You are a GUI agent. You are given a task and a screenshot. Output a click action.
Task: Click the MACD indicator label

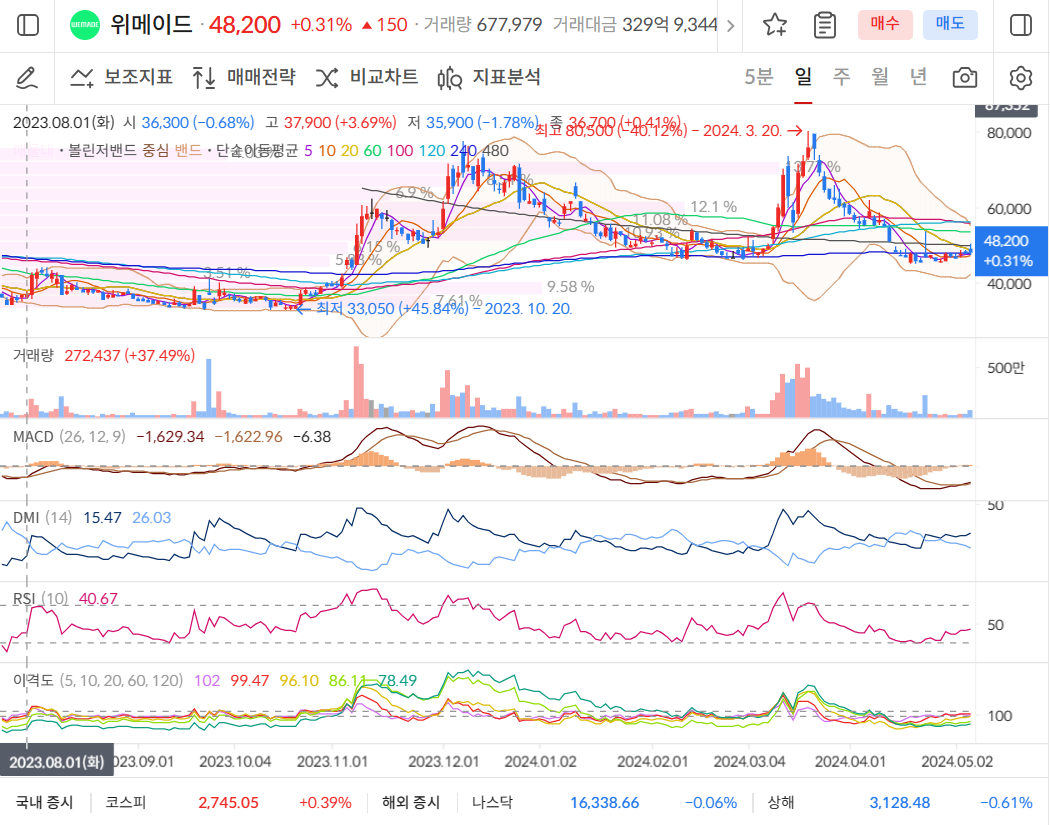pyautogui.click(x=33, y=437)
